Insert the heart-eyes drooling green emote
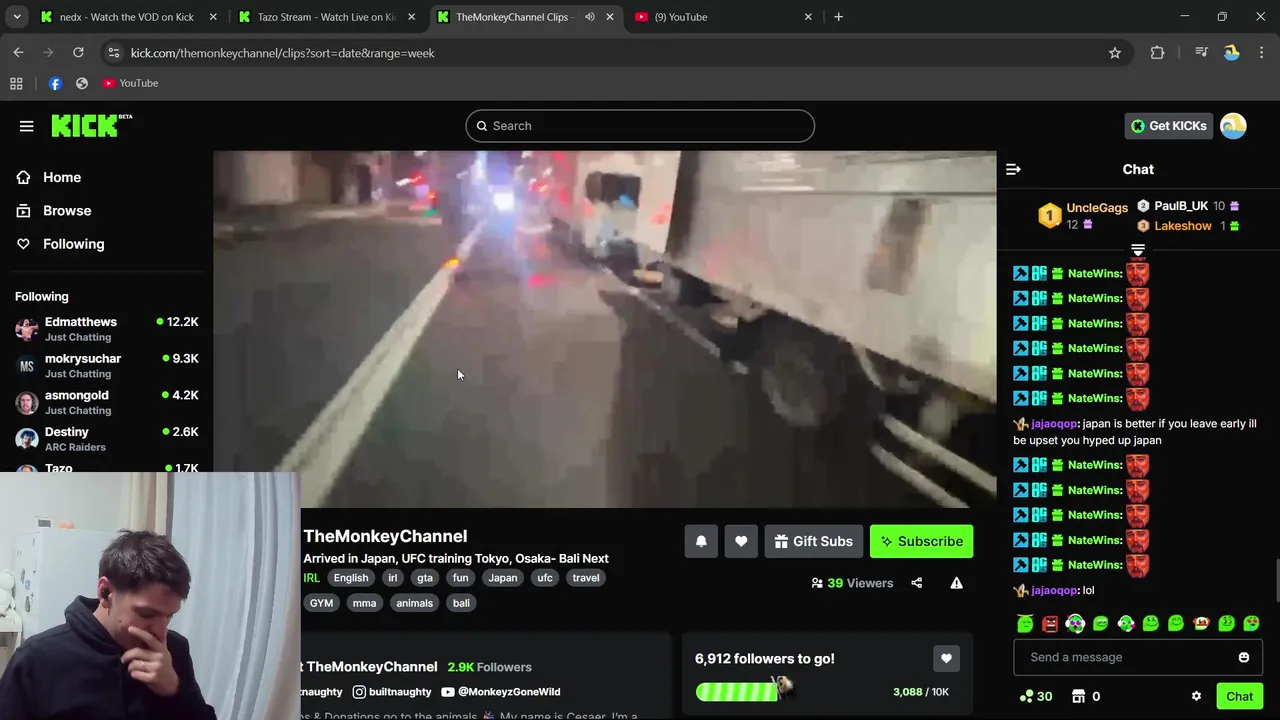This screenshot has height=720, width=1280. click(1251, 624)
